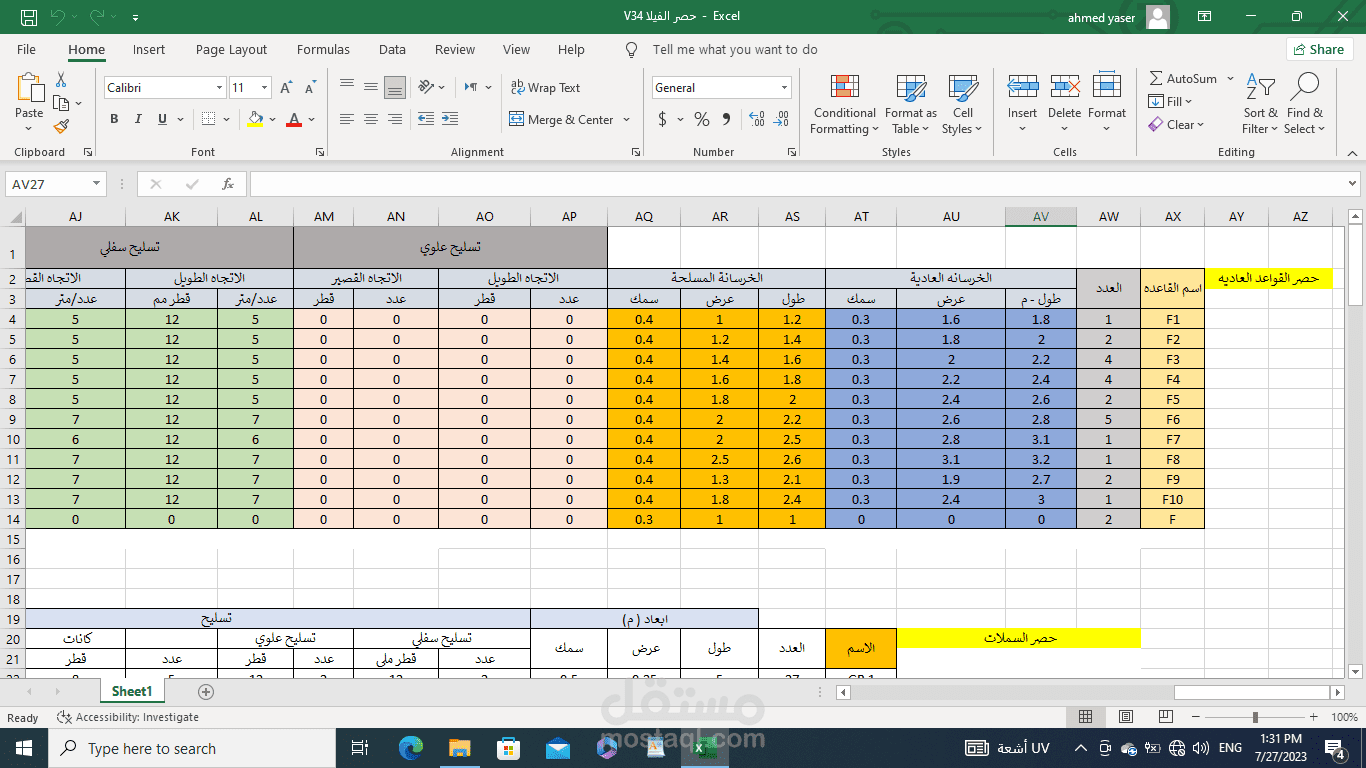Switch to the Formulas tab
The height and width of the screenshot is (768, 1366).
pyautogui.click(x=323, y=49)
